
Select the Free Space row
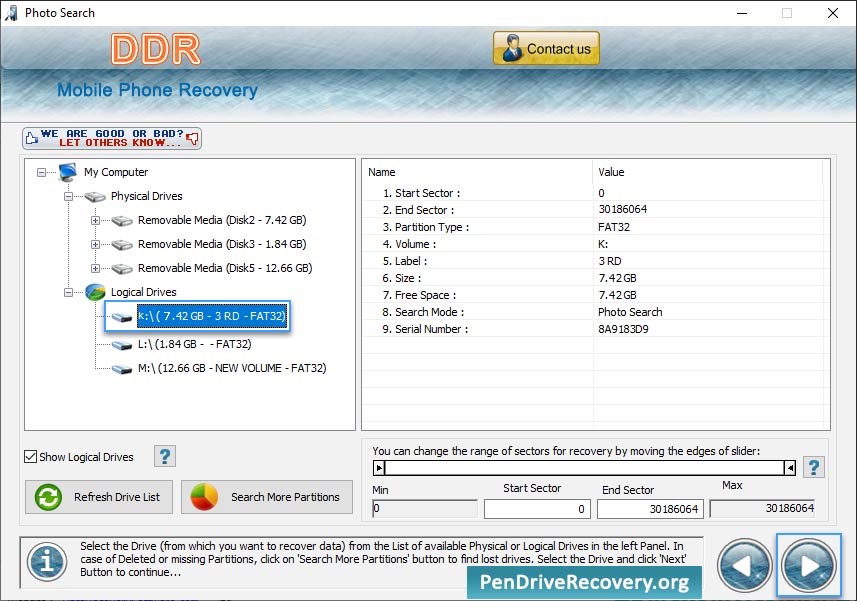[593, 294]
